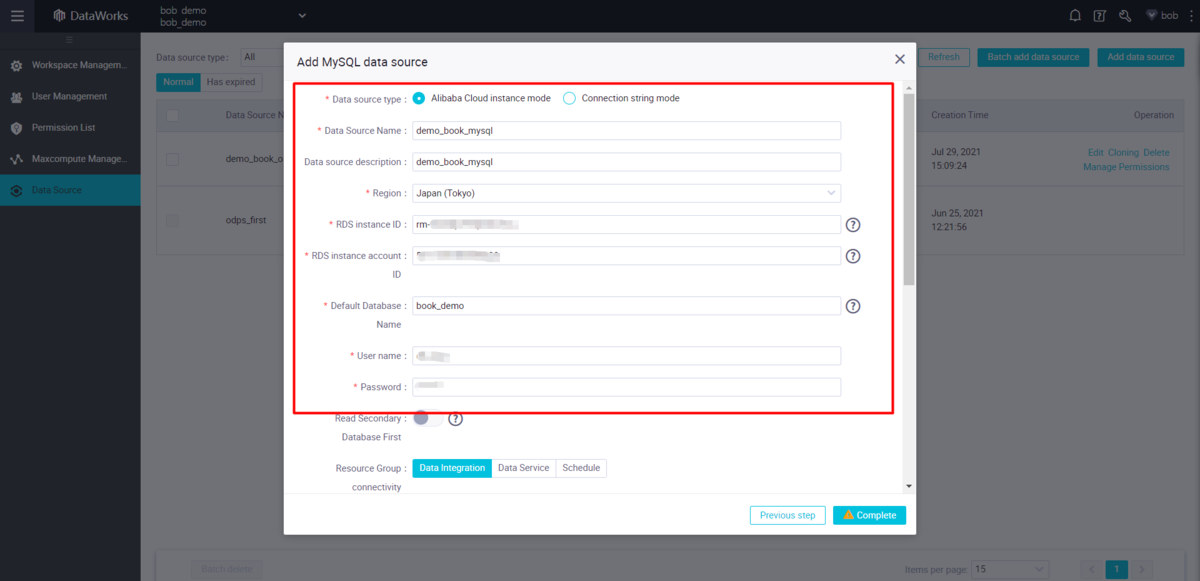Switch to Data Integration connectivity tab
This screenshot has width=1200, height=581.
point(452,468)
